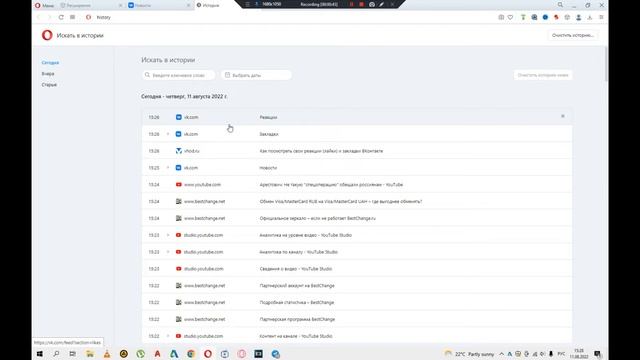Pause recording in the recorder bar

pyautogui.click(x=351, y=4)
